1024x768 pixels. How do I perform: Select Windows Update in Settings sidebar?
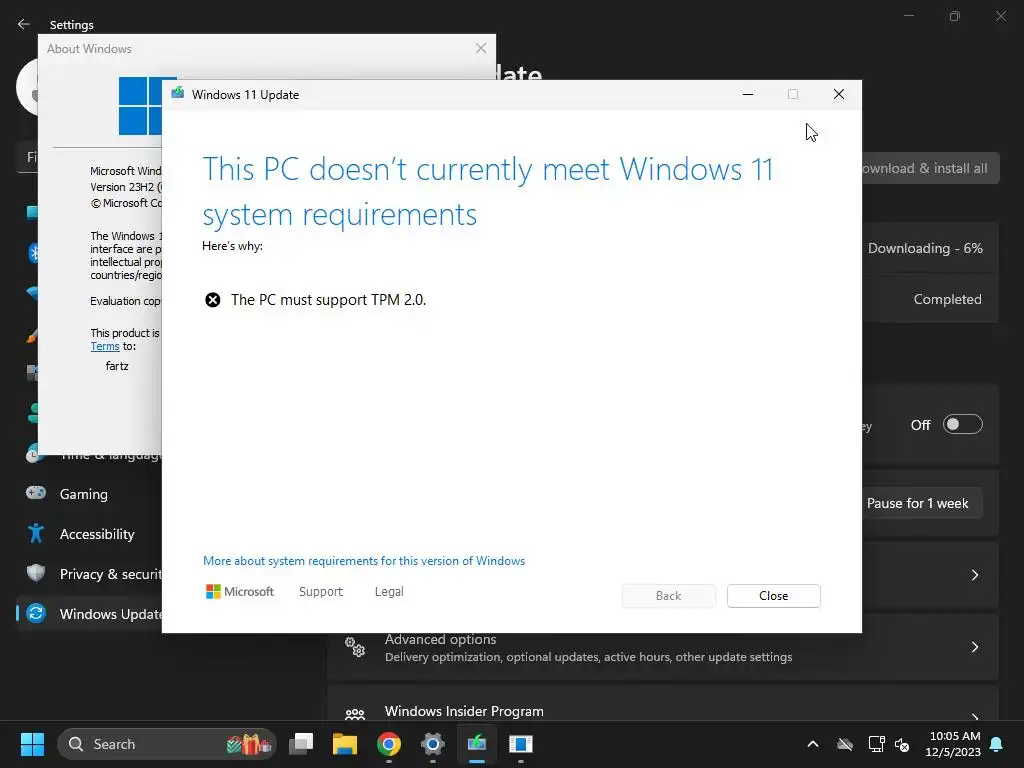pyautogui.click(x=89, y=614)
